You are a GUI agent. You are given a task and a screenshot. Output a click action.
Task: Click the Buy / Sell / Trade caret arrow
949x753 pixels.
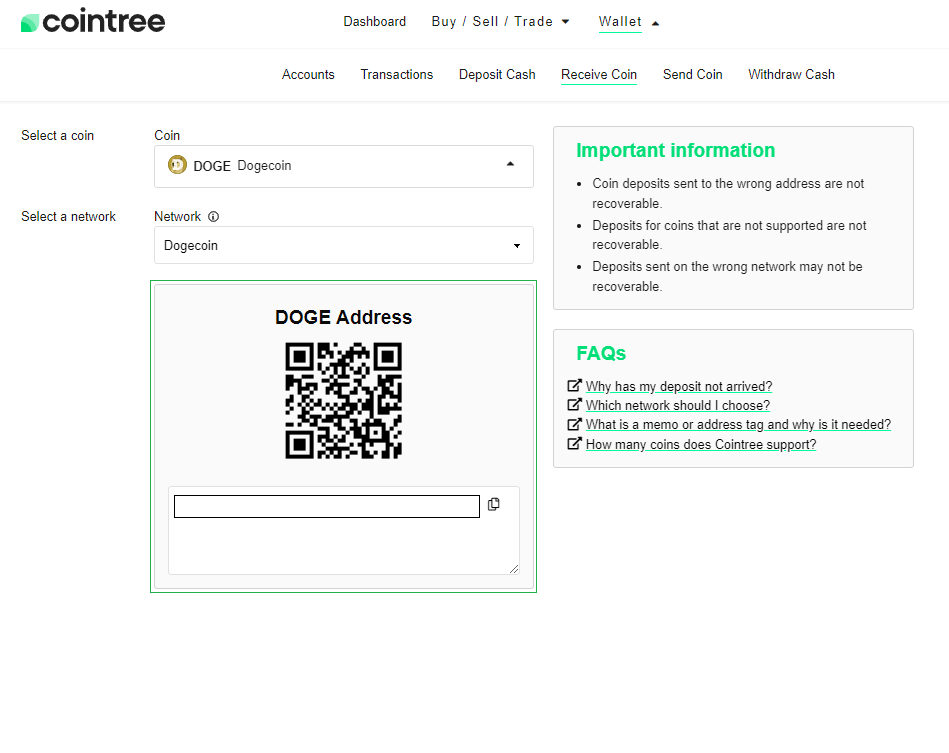[565, 22]
